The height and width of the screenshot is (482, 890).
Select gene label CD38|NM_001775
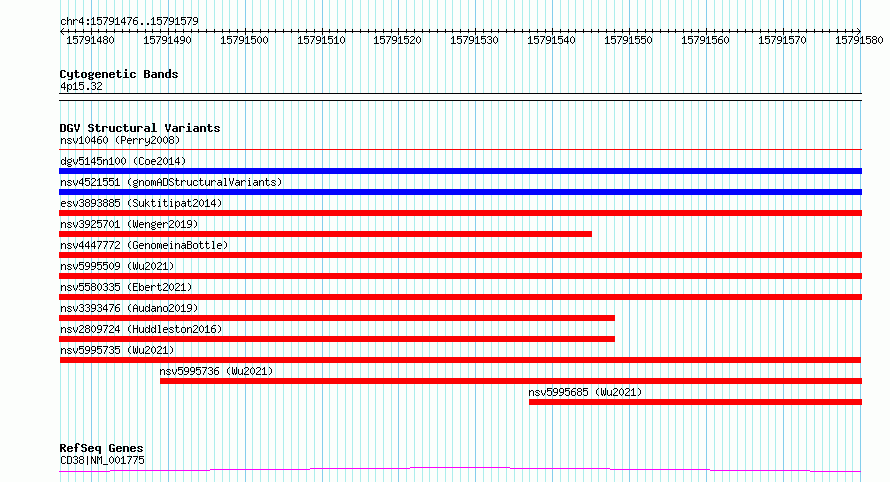(102, 460)
